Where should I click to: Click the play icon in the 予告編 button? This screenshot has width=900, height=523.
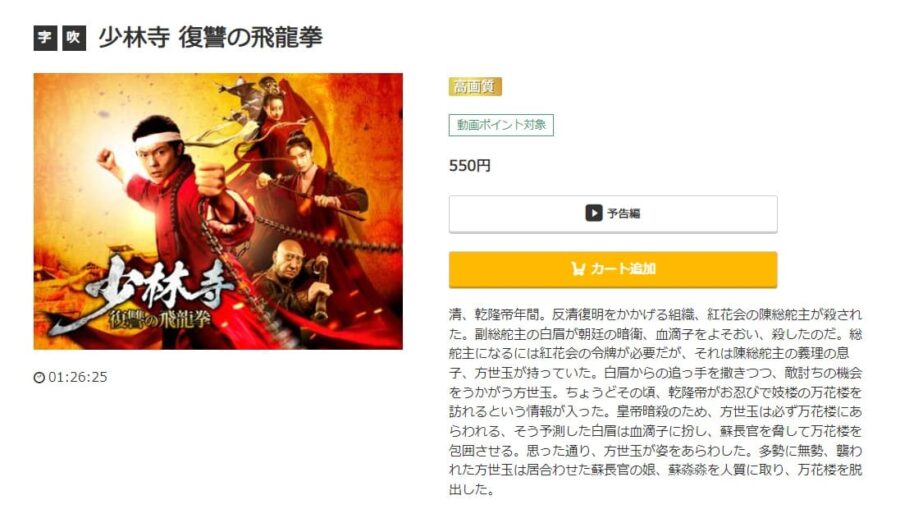coord(593,213)
